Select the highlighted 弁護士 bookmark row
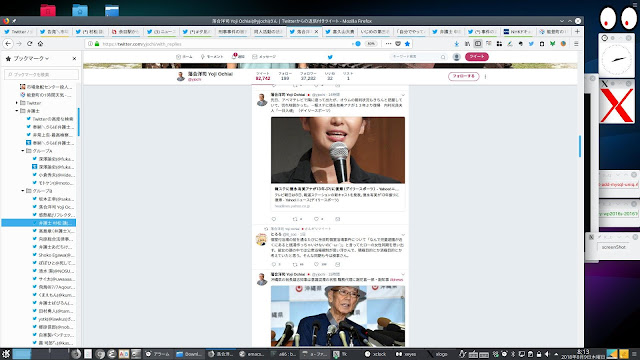The width and height of the screenshot is (640, 360). [38, 223]
